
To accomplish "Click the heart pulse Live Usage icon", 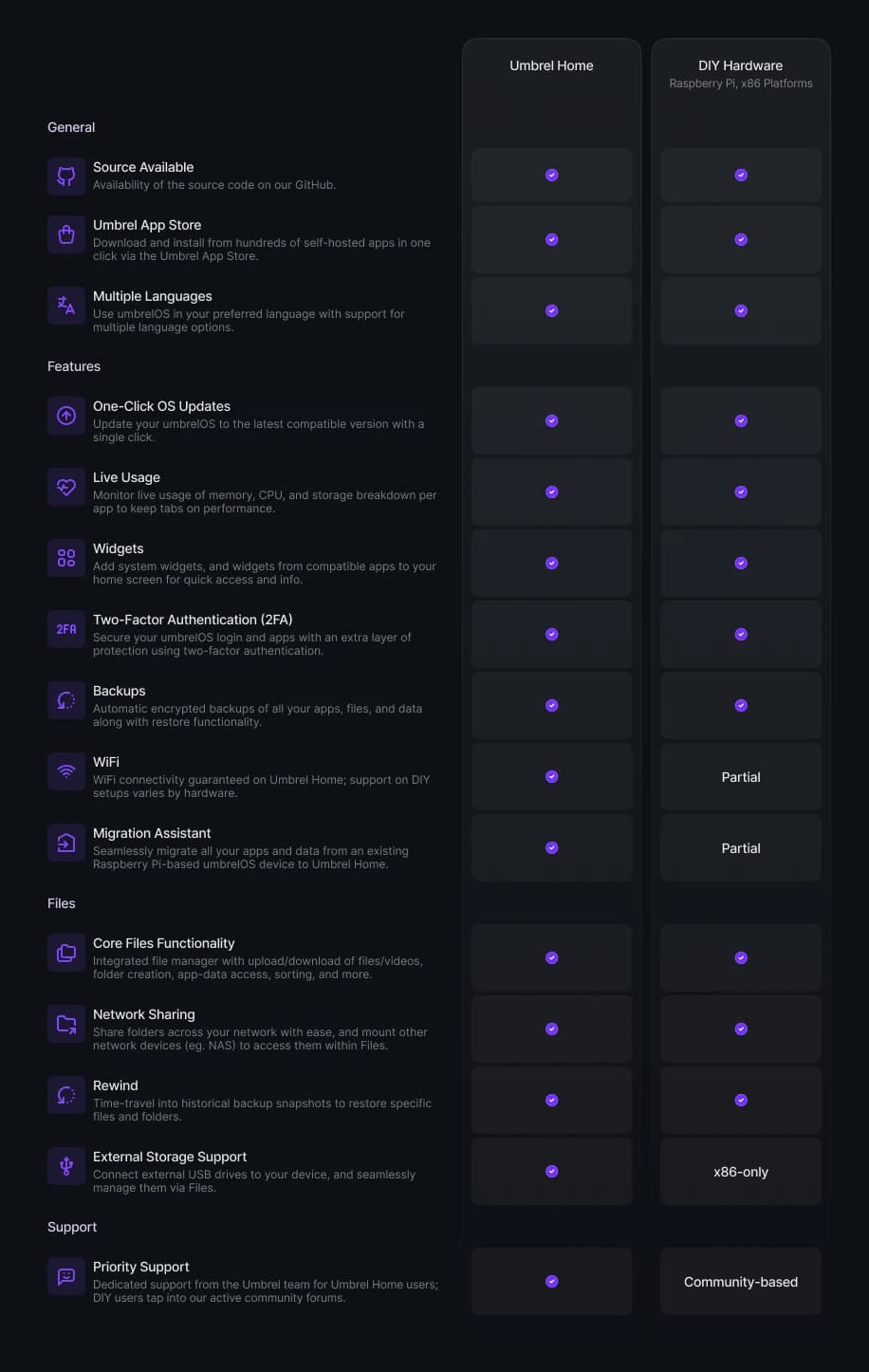I will tap(66, 487).
